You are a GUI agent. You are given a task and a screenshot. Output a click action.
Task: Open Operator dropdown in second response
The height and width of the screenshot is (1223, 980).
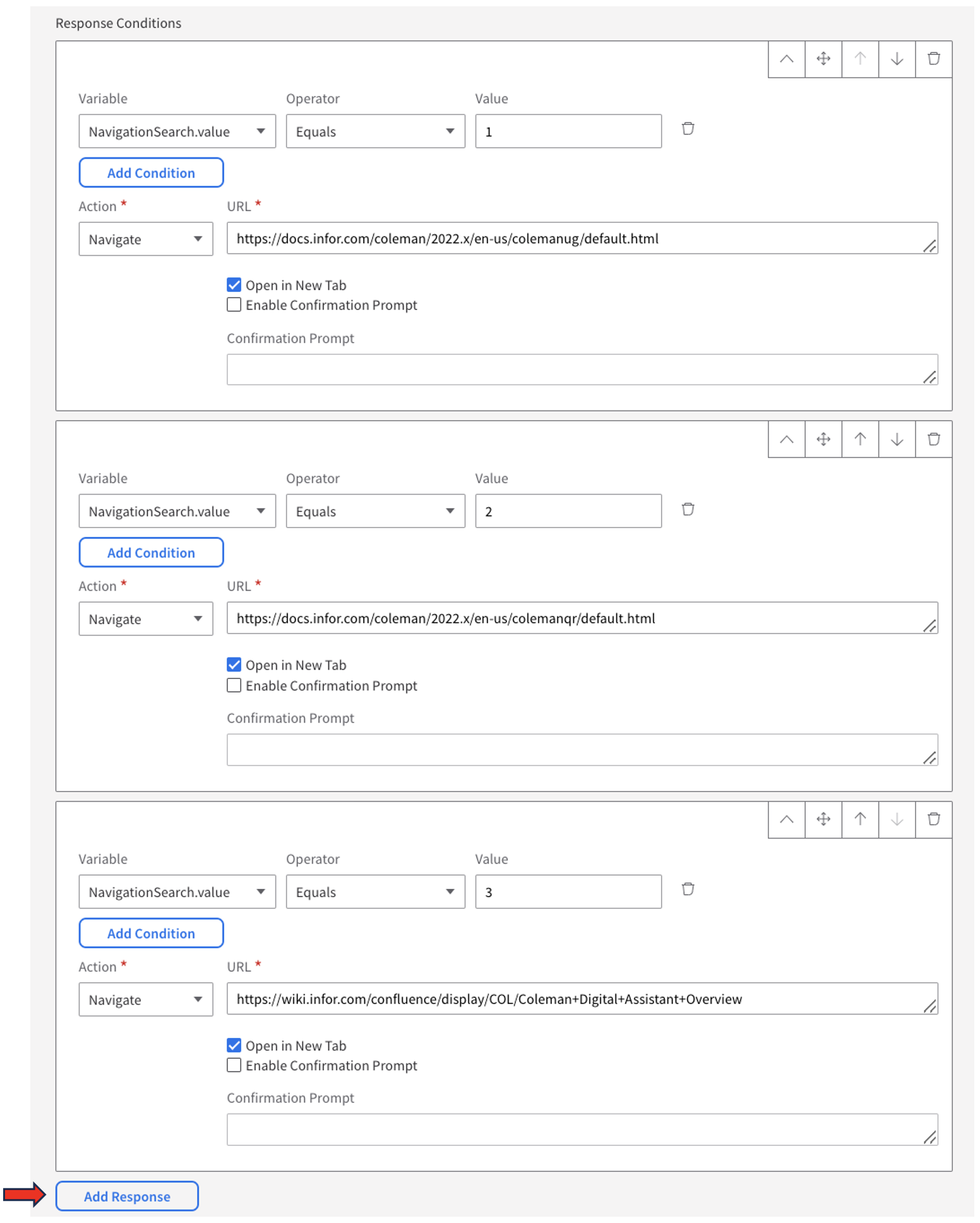pyautogui.click(x=375, y=512)
